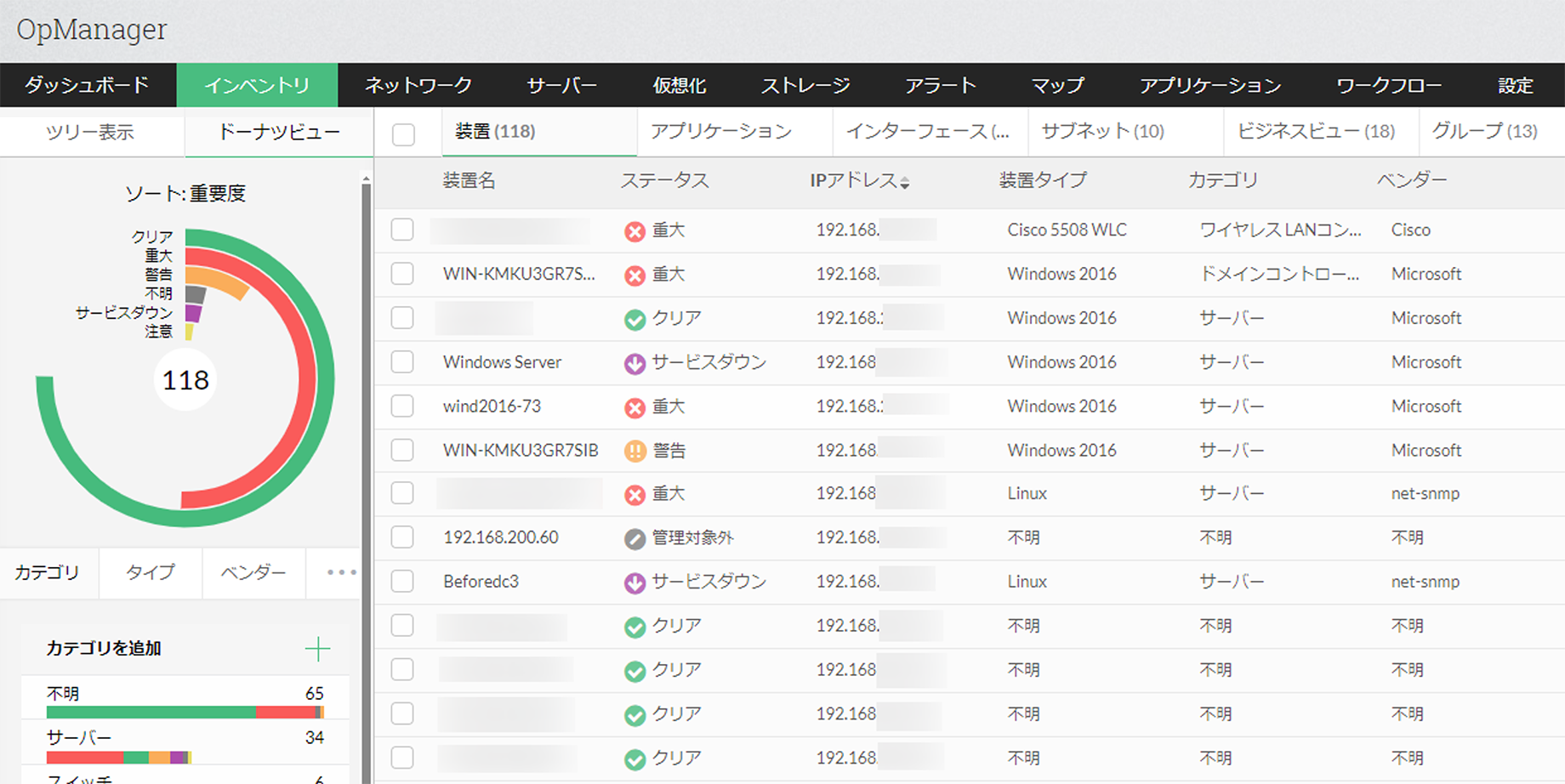Tick the checkbox for wind2016-73
1565x784 pixels.
coord(402,406)
